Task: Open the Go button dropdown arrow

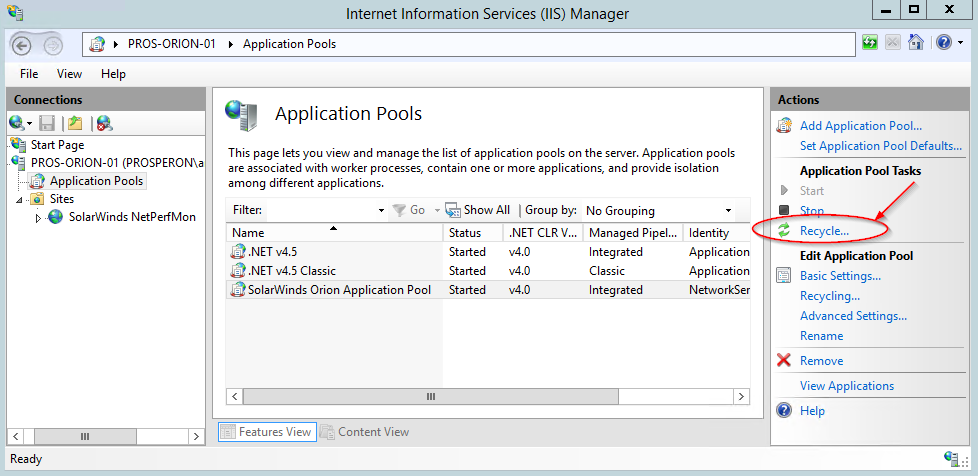Action: (437, 211)
